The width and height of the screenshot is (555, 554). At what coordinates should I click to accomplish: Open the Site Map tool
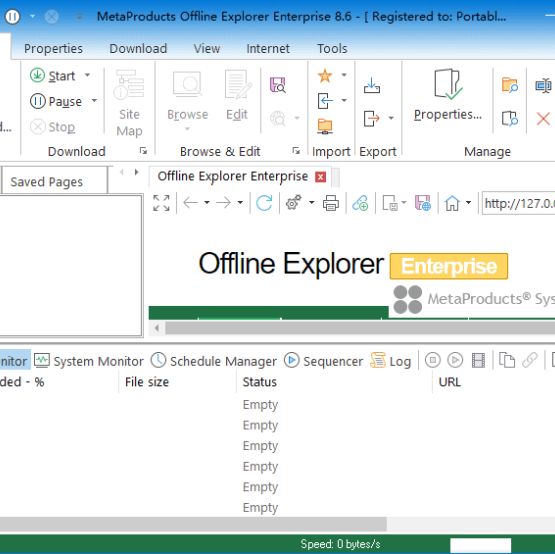pos(129,103)
